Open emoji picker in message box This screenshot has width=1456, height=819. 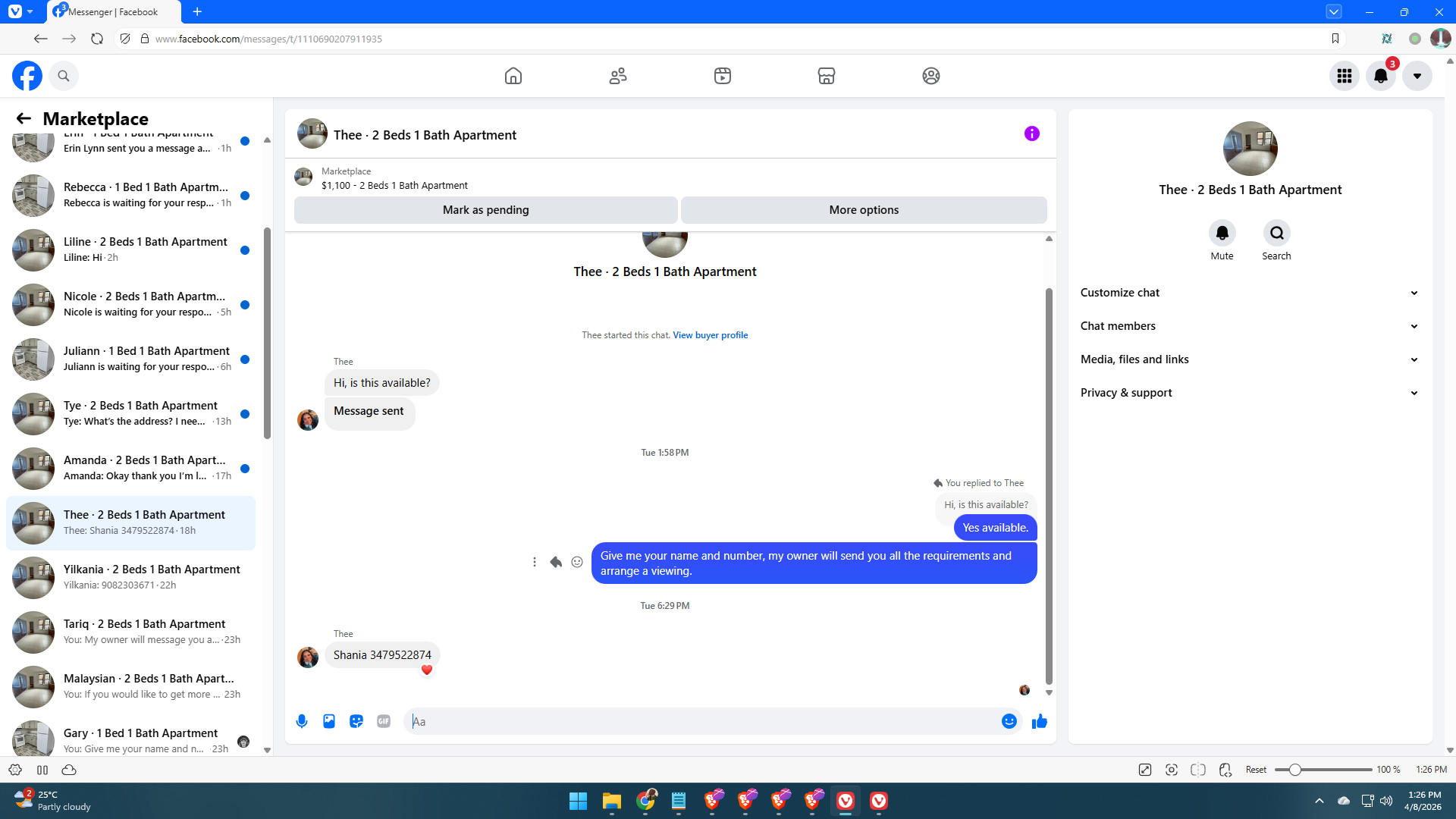coord(1009,721)
